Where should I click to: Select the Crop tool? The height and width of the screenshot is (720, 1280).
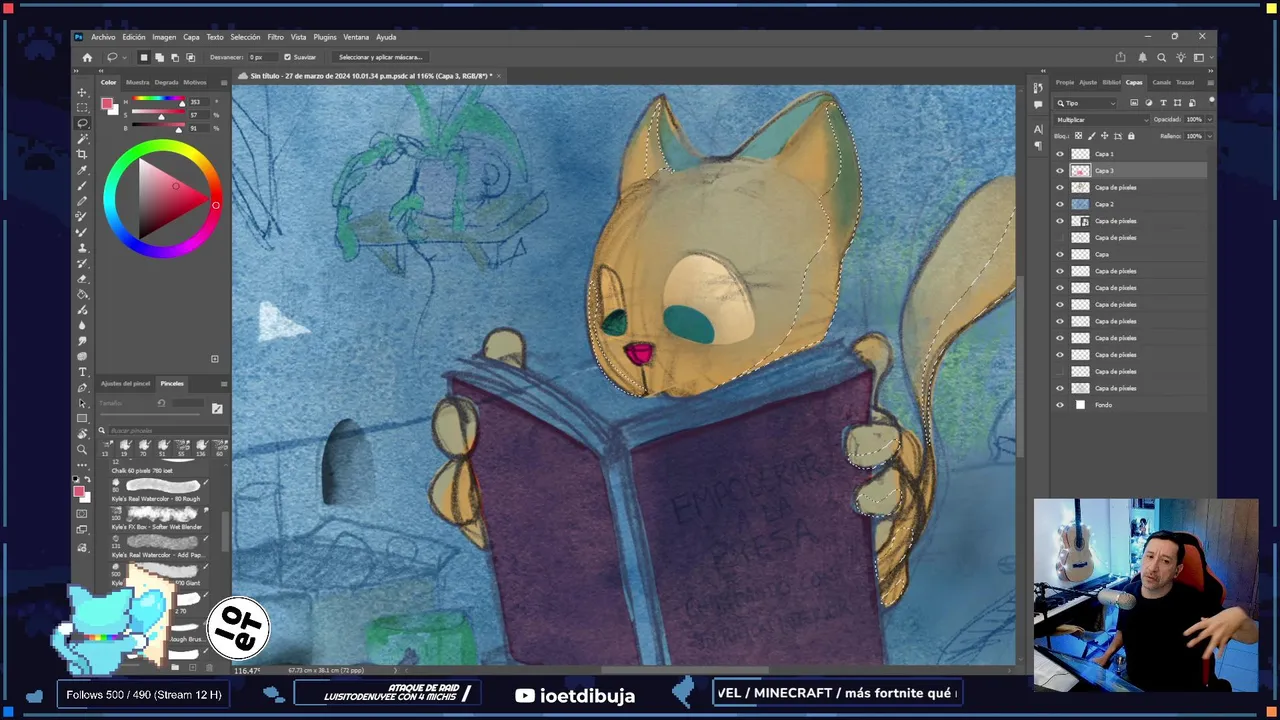pos(82,154)
